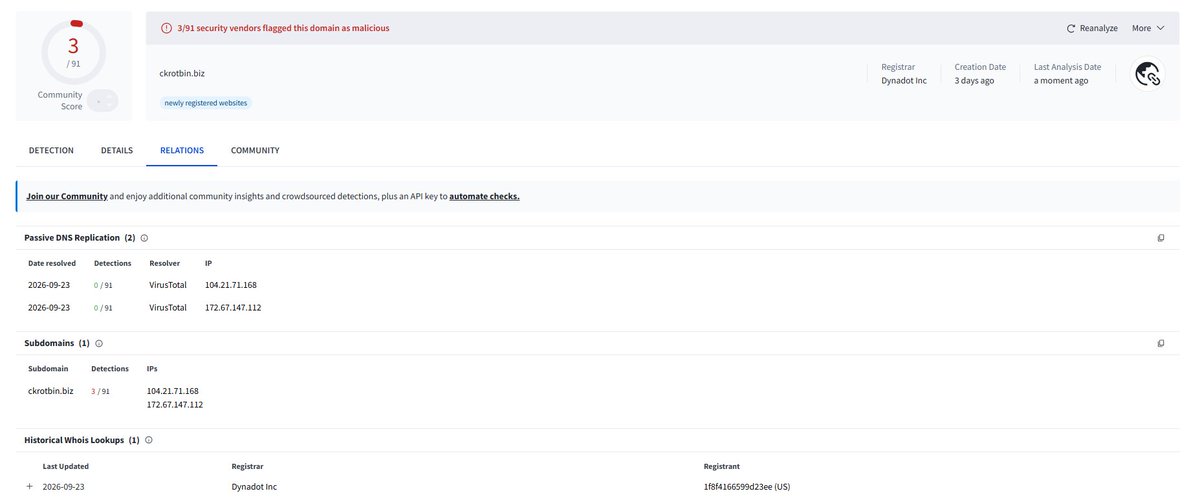Click the 3/91 detection score circle

tap(73, 53)
